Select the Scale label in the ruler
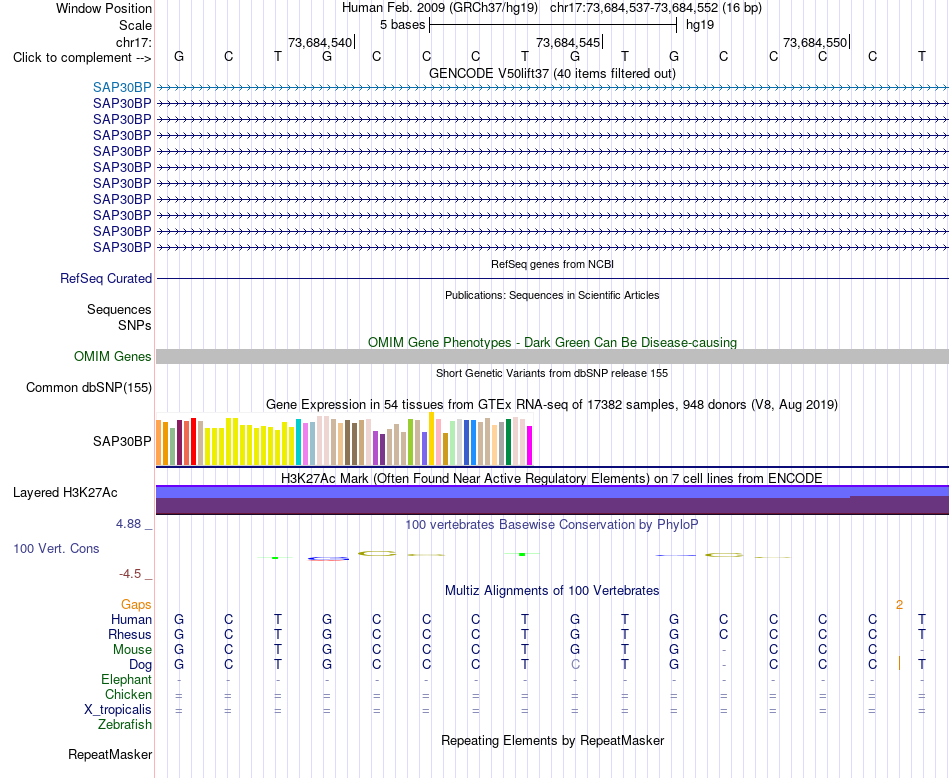Screen dimensions: 950x778 [x=135, y=25]
